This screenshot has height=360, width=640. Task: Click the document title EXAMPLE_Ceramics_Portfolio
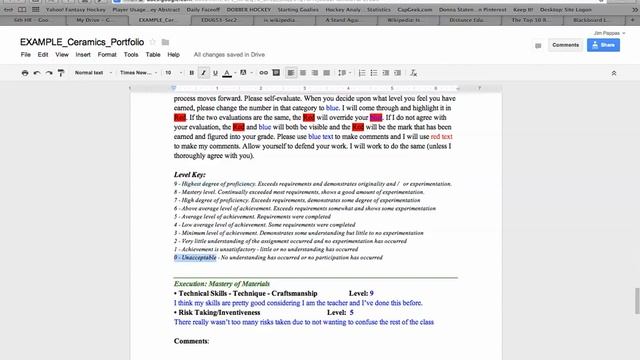pos(82,42)
